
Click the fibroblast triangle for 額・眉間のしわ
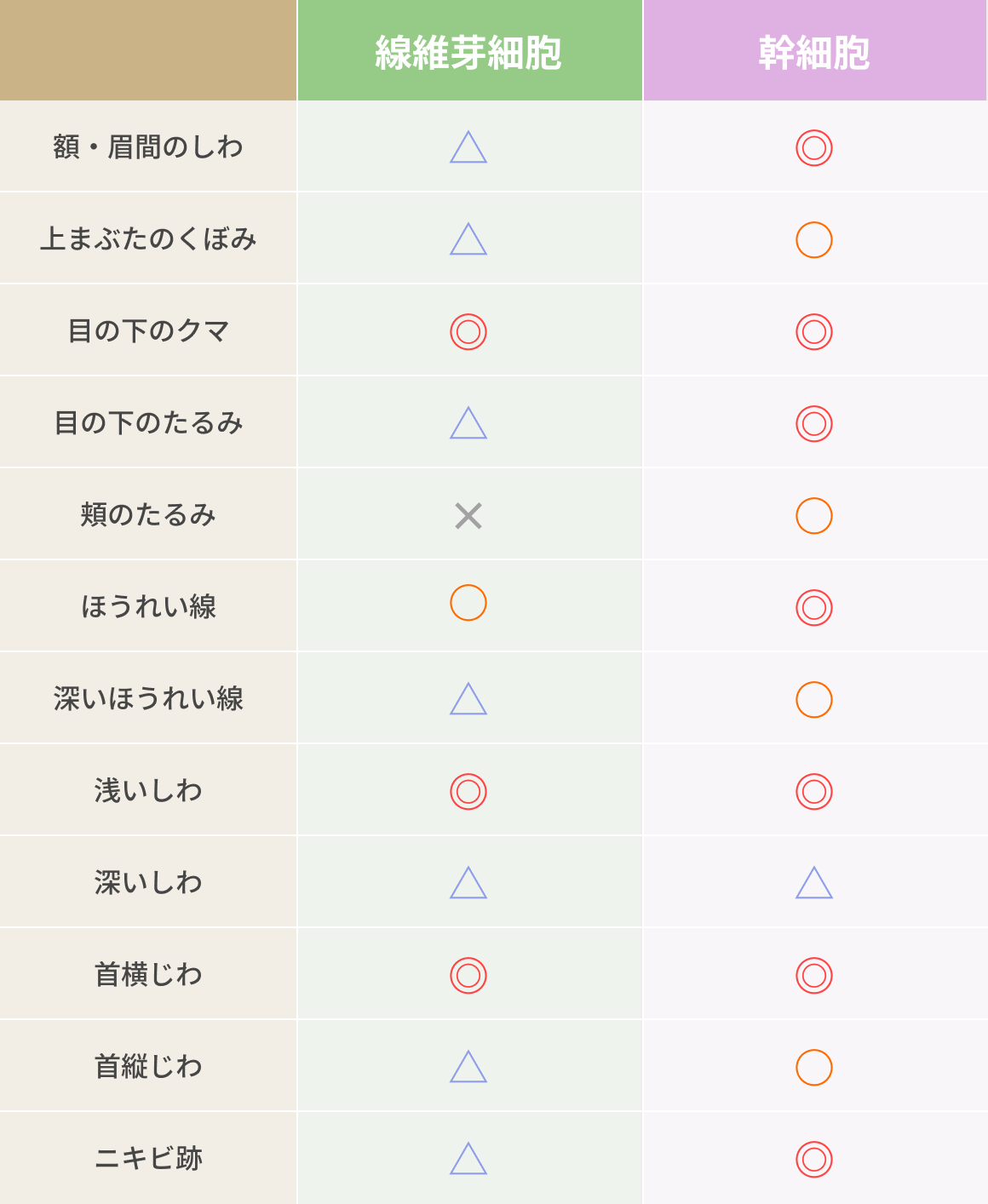pyautogui.click(x=468, y=146)
